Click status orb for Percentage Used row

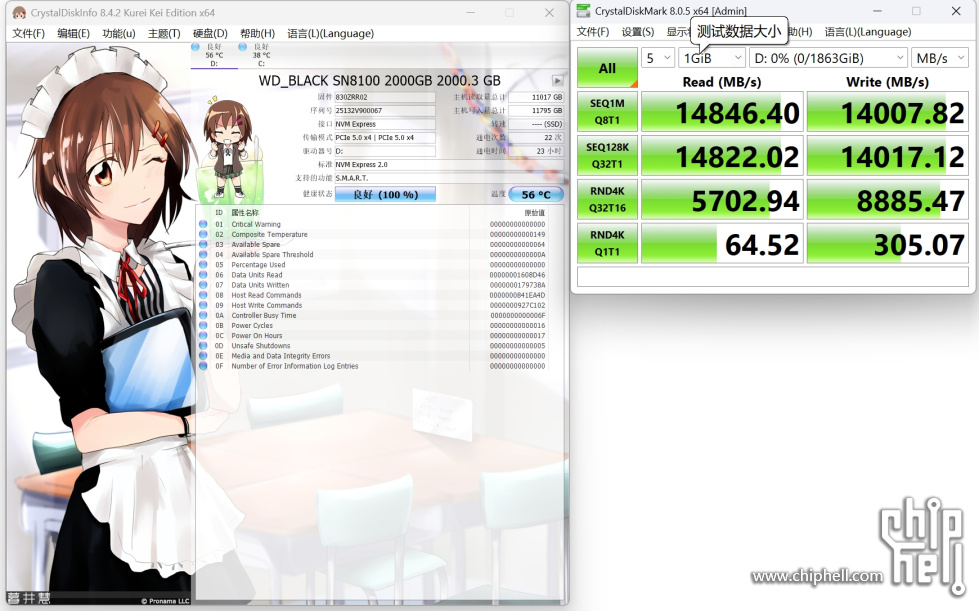pyautogui.click(x=203, y=265)
